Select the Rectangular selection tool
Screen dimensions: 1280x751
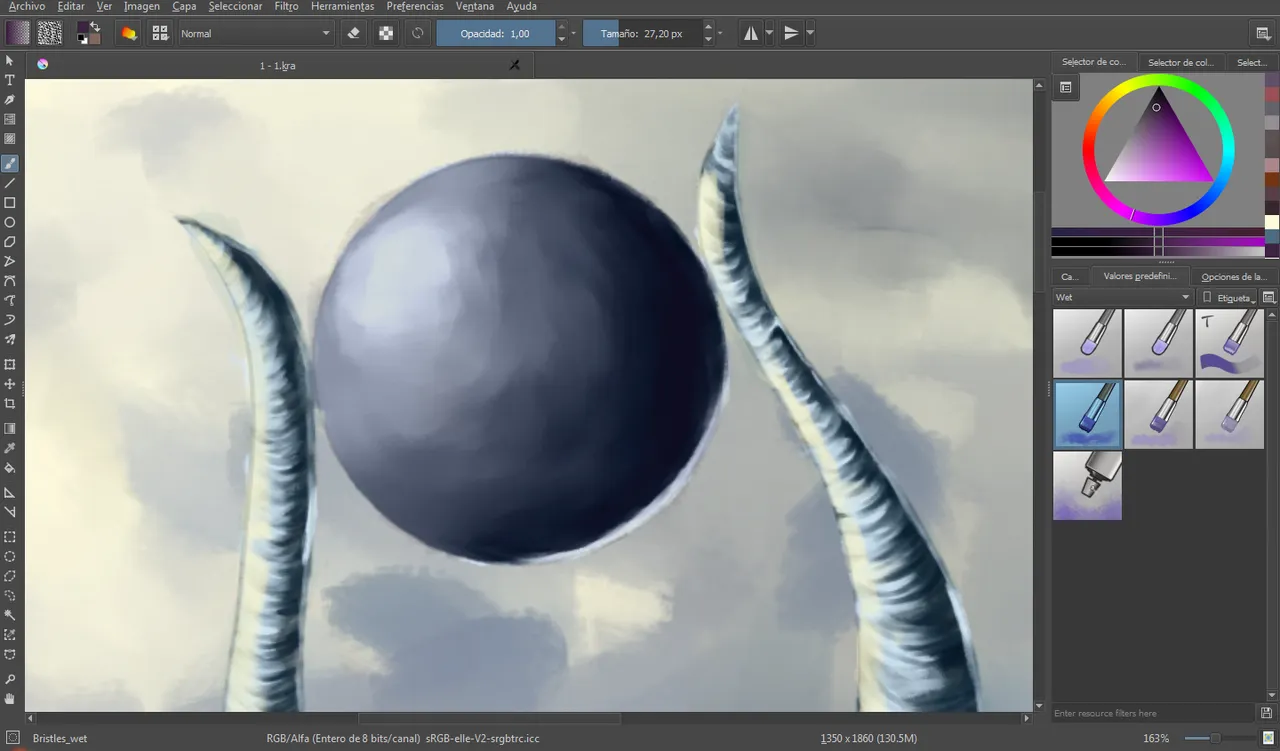[10, 537]
